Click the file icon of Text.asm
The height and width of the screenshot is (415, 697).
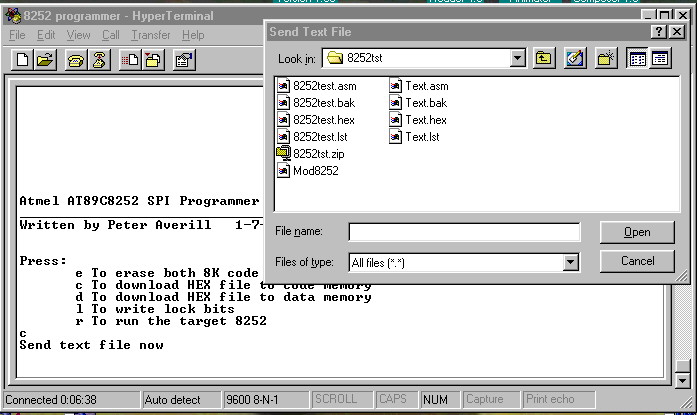pos(396,86)
